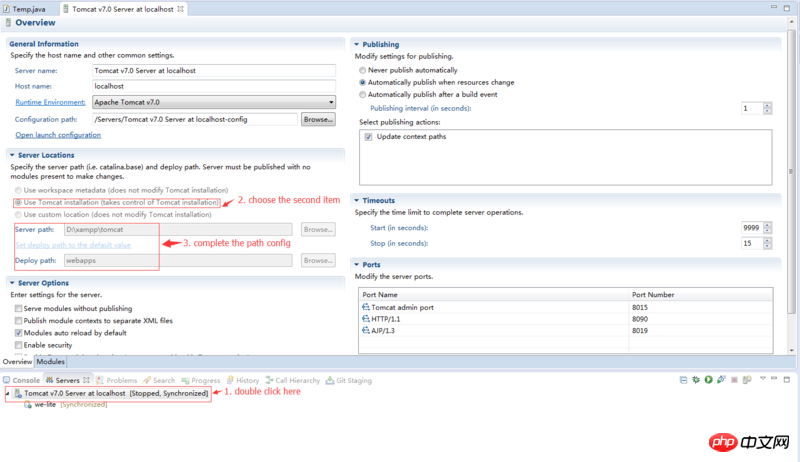The image size is (800, 462).
Task: Click the HTTP/1.1 port icon
Action: click(366, 319)
